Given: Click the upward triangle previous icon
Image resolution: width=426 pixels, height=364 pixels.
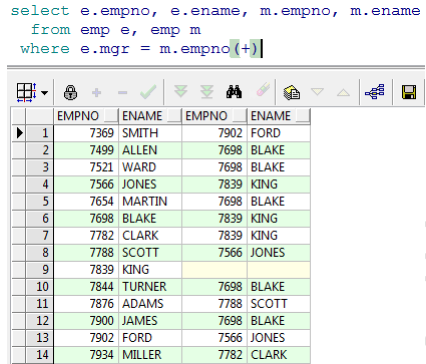Looking at the screenshot, I should point(343,92).
